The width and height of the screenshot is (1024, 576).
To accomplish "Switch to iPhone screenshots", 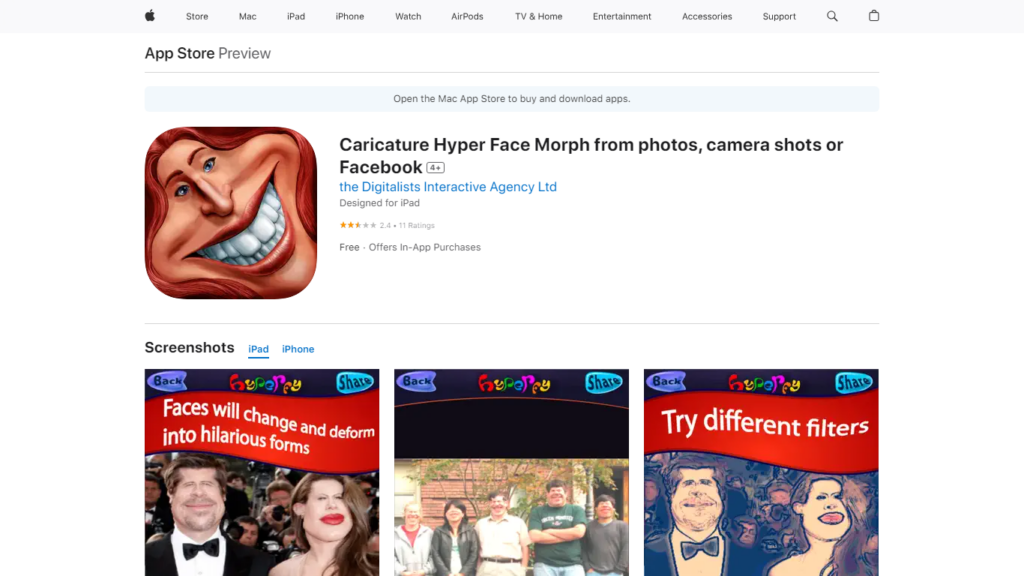I will click(298, 348).
